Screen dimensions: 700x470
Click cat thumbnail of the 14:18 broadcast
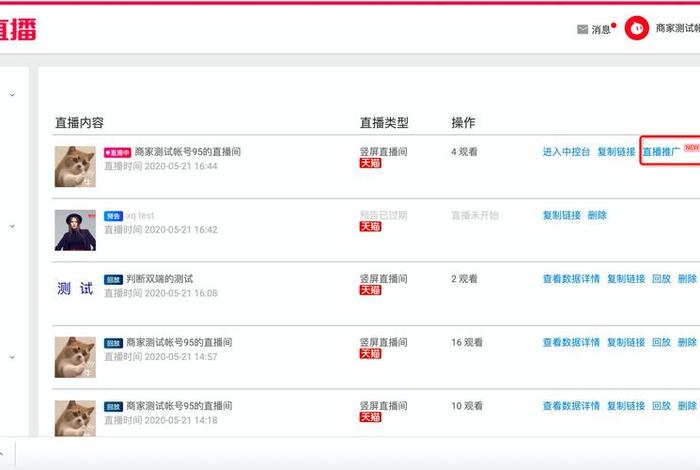[75, 418]
